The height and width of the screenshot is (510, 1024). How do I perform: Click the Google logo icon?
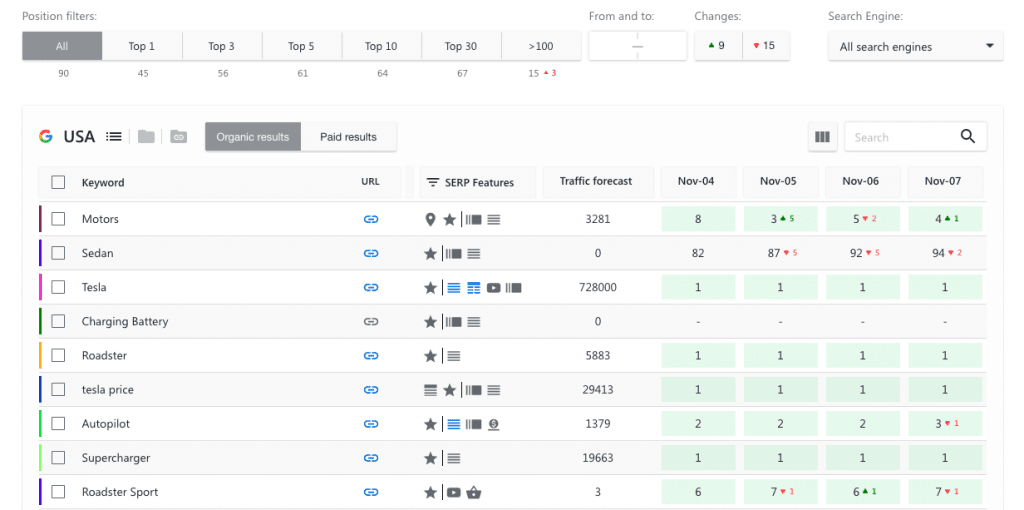click(46, 136)
